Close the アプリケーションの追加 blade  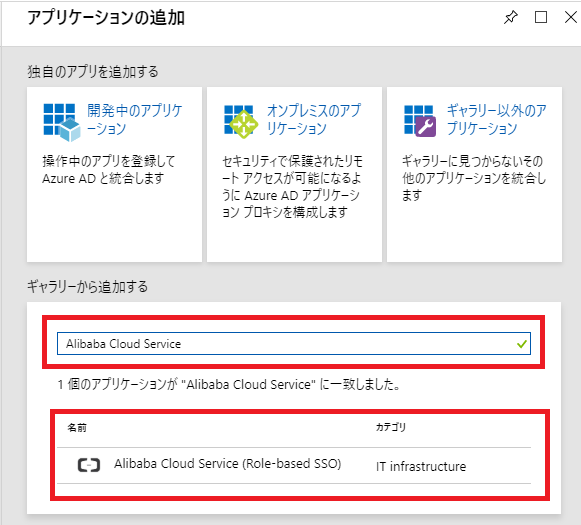[x=571, y=17]
